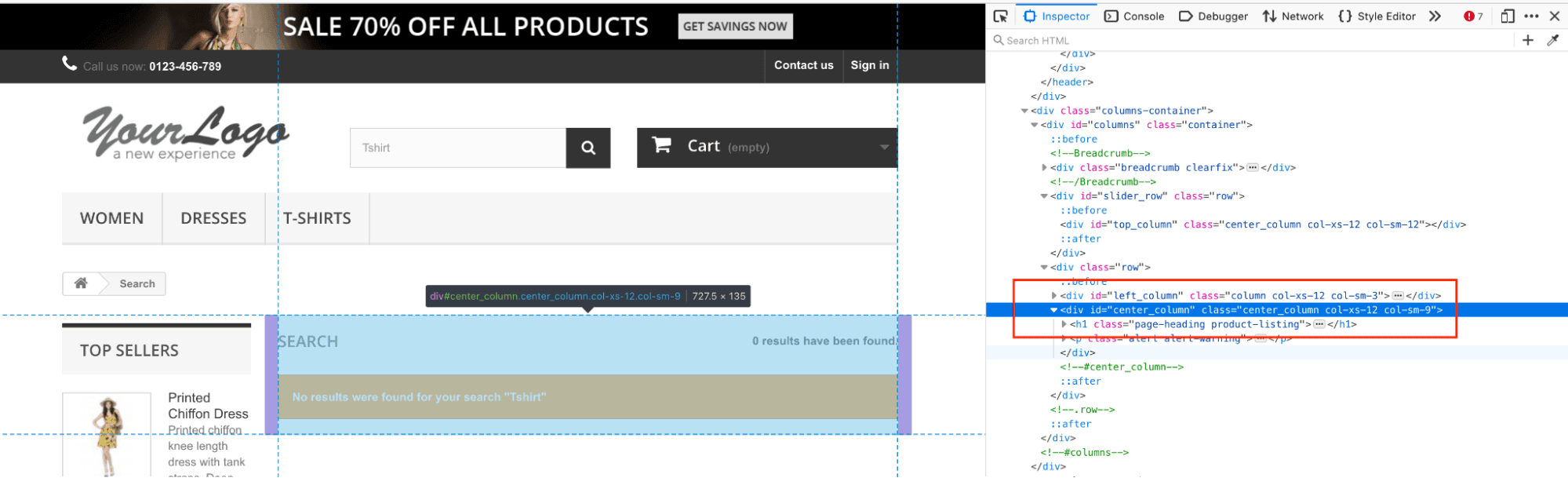The width and height of the screenshot is (1568, 478).
Task: Collapse the center_column div node
Action: tap(1053, 310)
